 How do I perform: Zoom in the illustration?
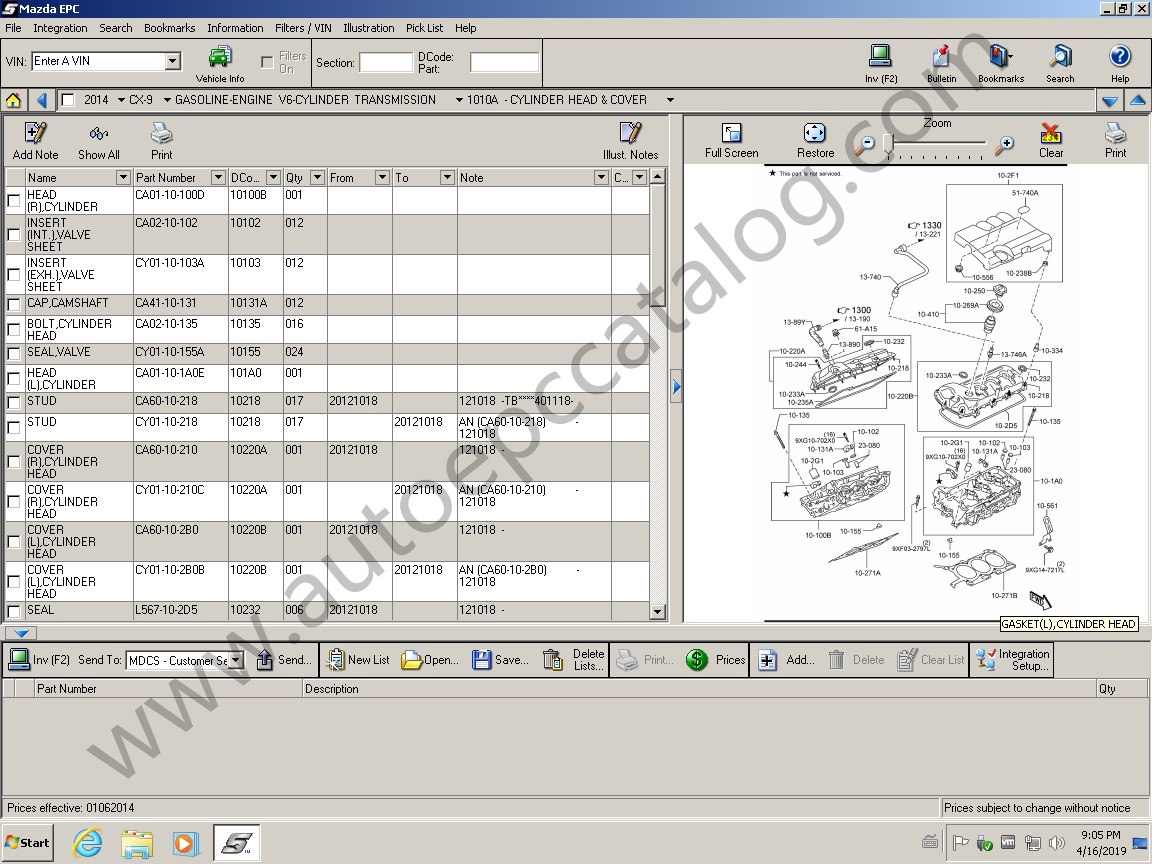[x=1004, y=144]
